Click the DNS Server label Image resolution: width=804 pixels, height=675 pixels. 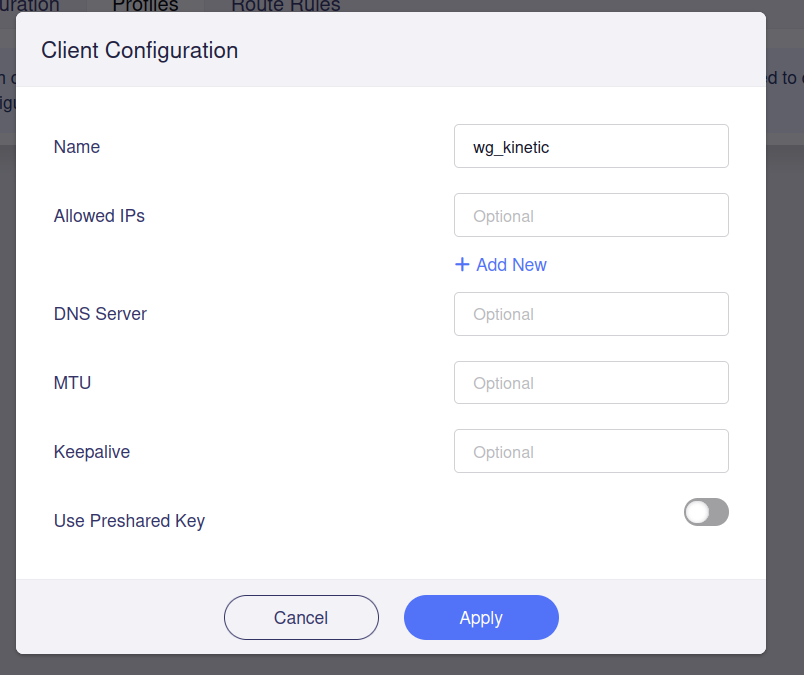pos(100,314)
